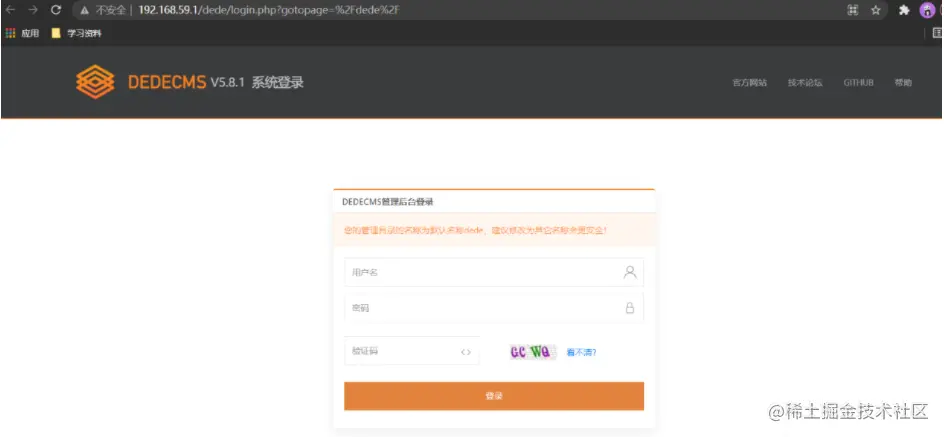The width and height of the screenshot is (944, 437).
Task: Click the V5.8.1 系统登录 title text
Action: (257, 82)
